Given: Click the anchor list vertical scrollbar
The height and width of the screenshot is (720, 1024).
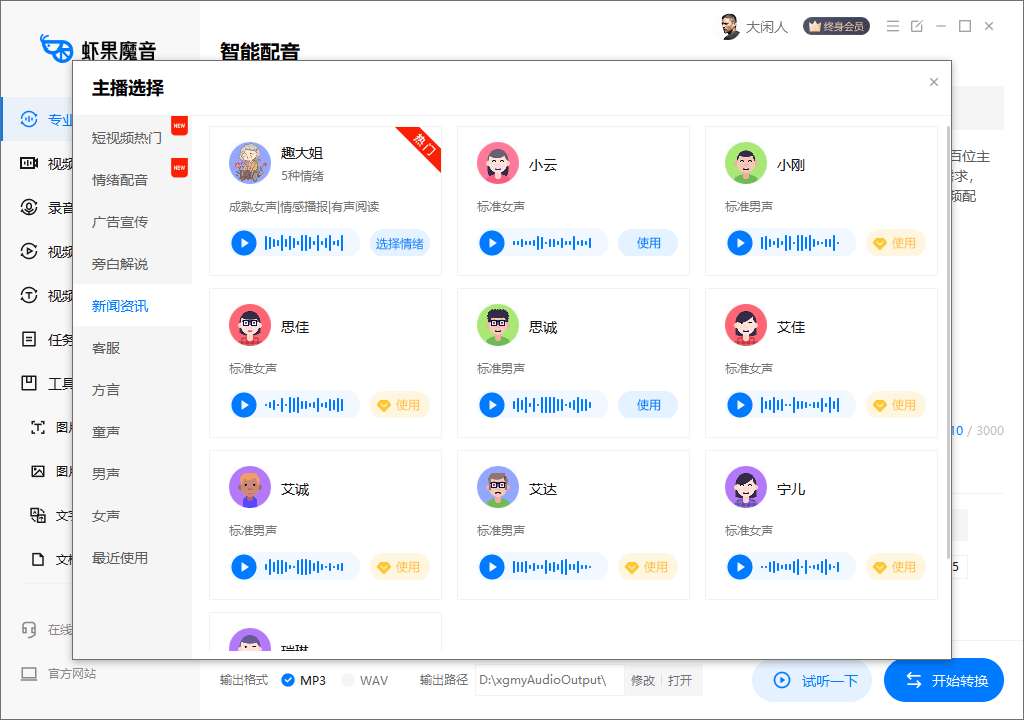Looking at the screenshot, I should [948, 340].
